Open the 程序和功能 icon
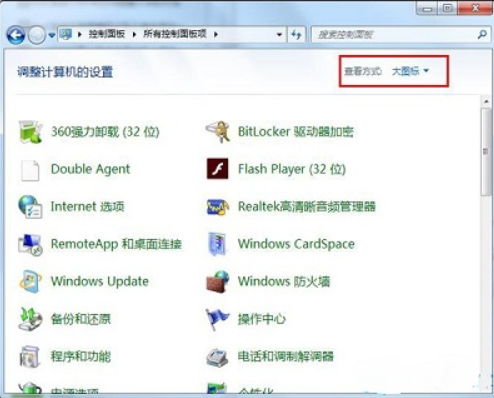This screenshot has width=494, height=398. tap(30, 356)
